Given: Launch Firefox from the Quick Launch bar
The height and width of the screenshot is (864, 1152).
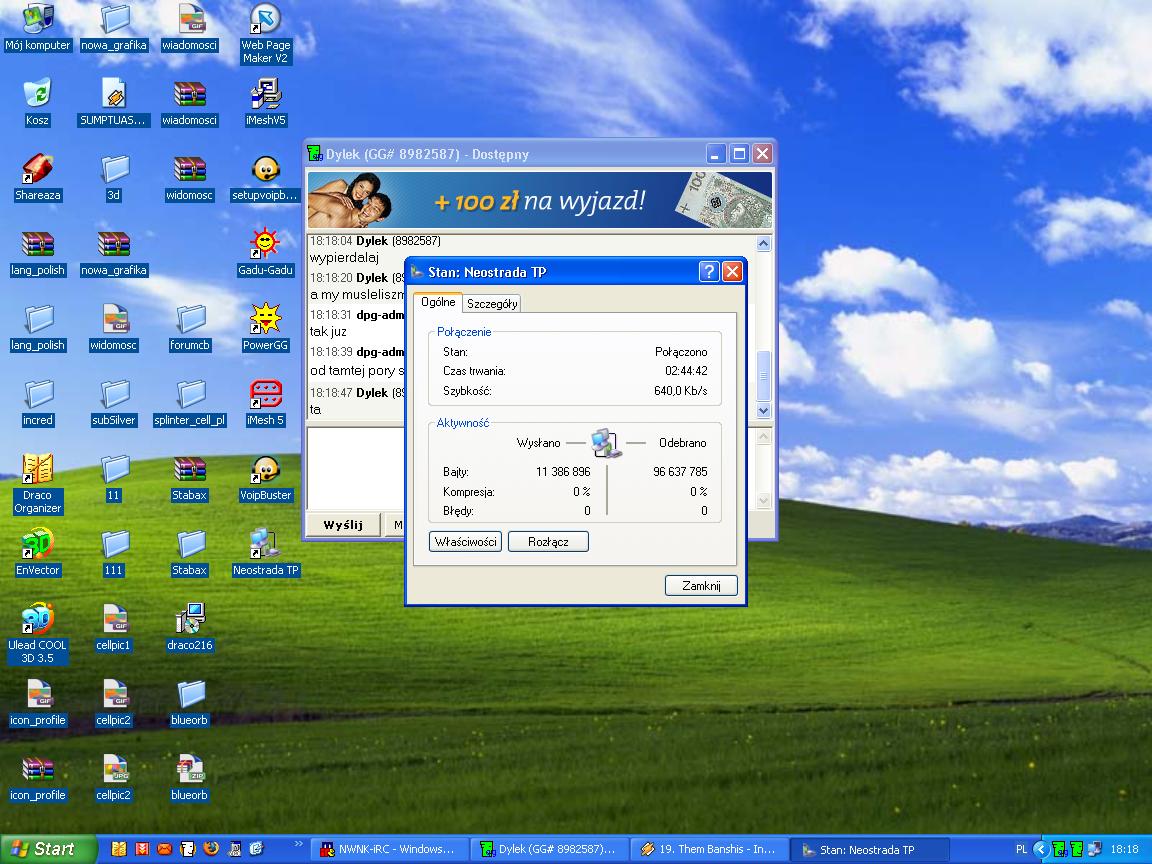Looking at the screenshot, I should click(211, 849).
